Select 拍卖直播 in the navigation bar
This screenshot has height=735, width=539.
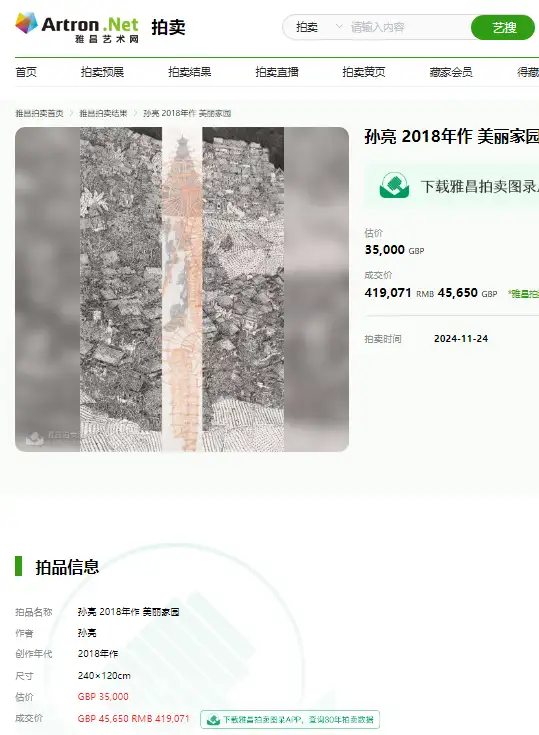(277, 72)
